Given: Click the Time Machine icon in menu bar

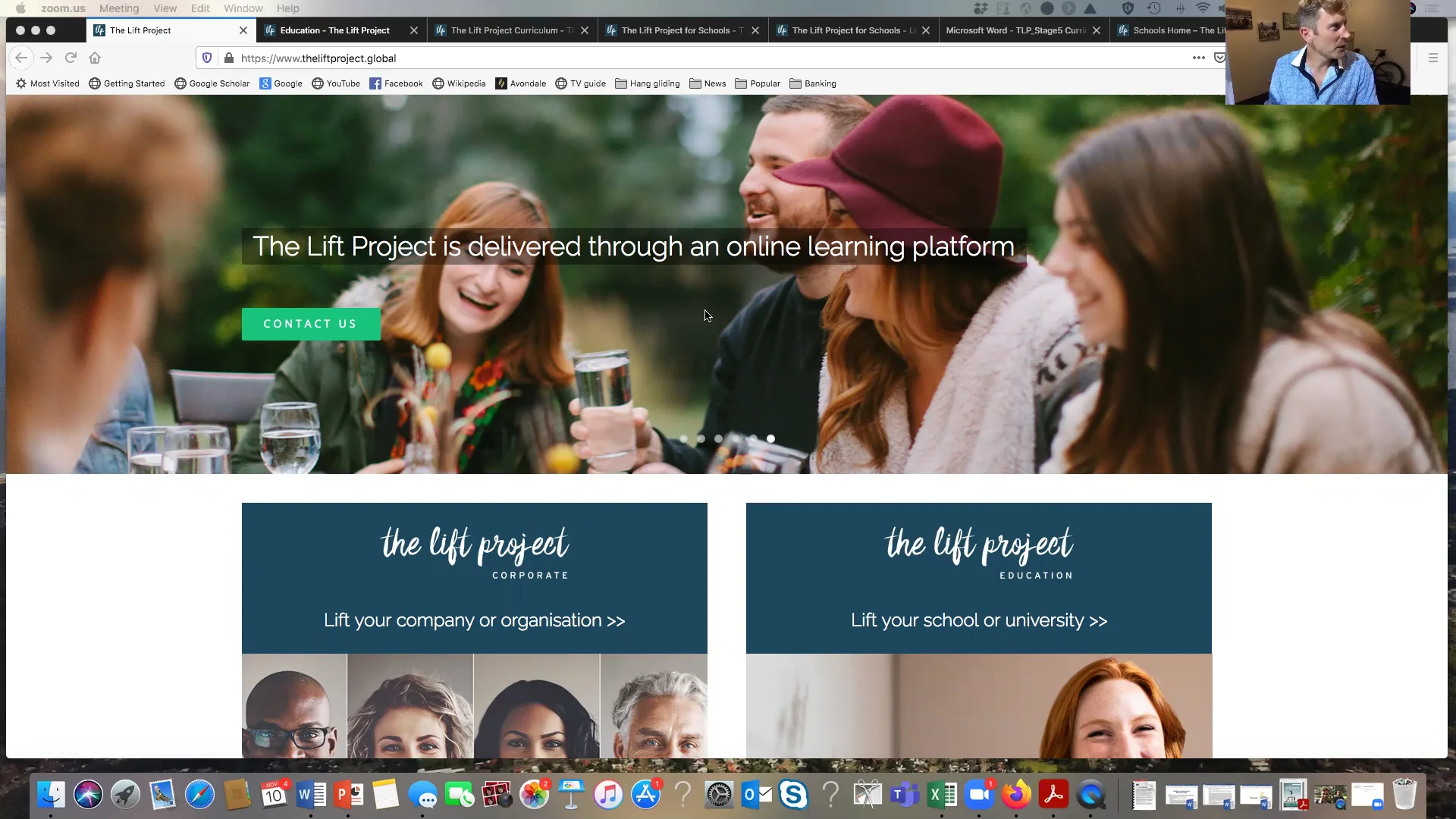Looking at the screenshot, I should (x=1153, y=8).
